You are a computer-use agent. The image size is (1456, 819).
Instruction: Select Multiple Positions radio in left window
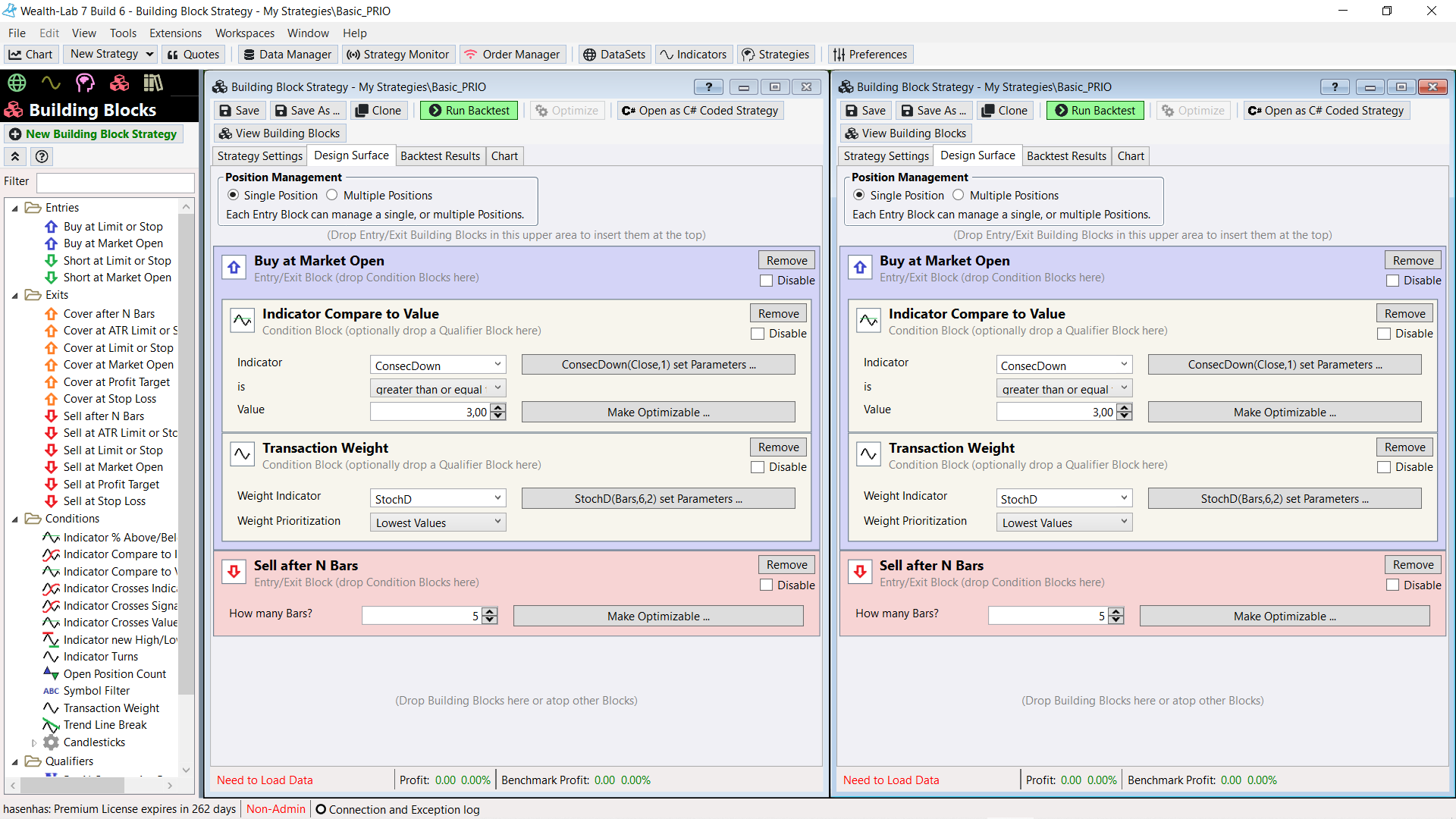point(332,195)
